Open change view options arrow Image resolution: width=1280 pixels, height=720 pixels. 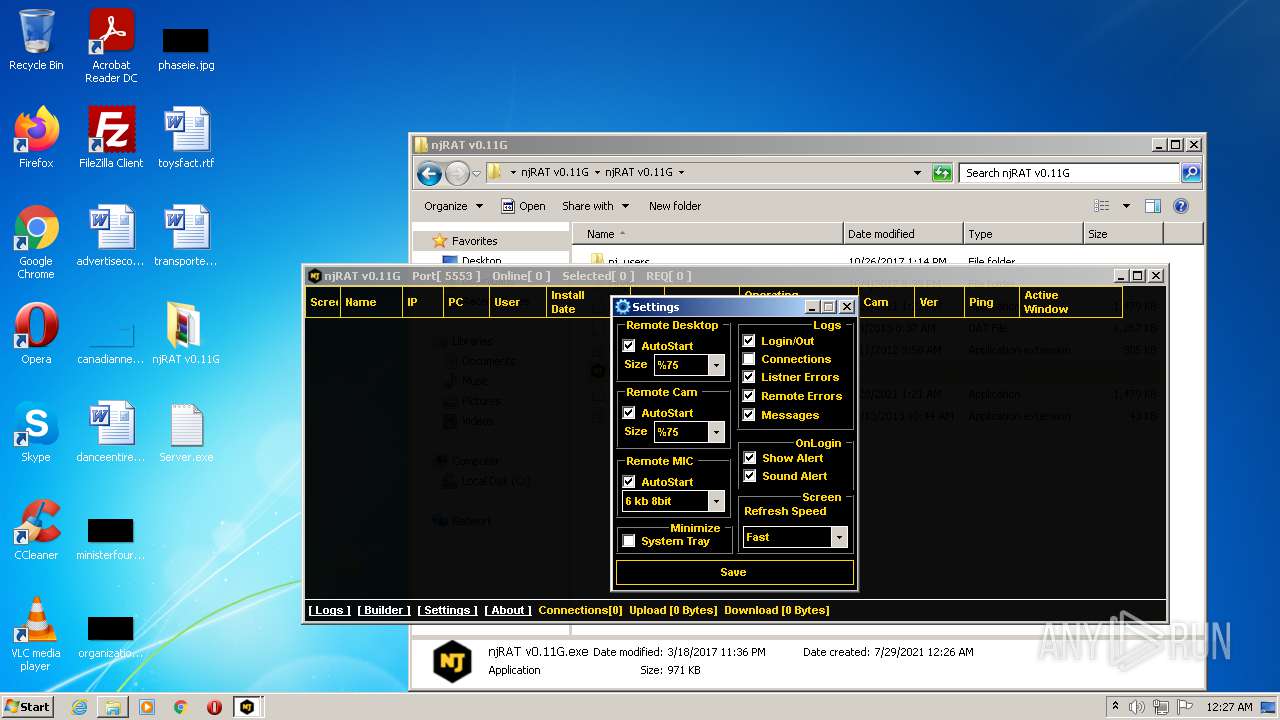click(1126, 206)
